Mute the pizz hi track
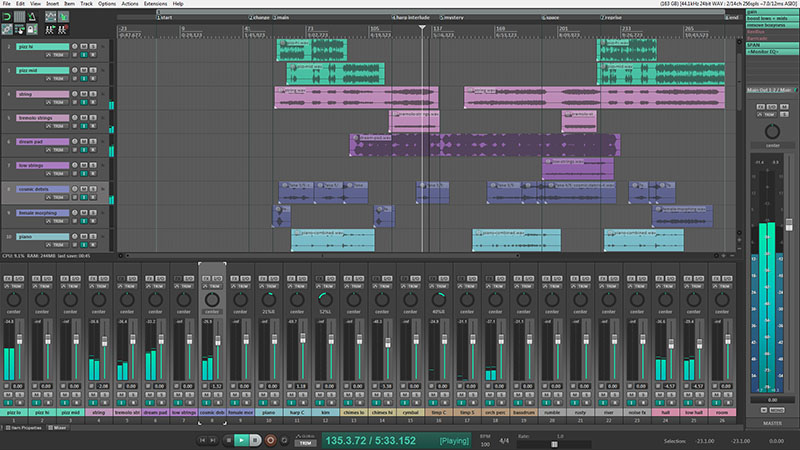The image size is (800, 450). click(84, 46)
